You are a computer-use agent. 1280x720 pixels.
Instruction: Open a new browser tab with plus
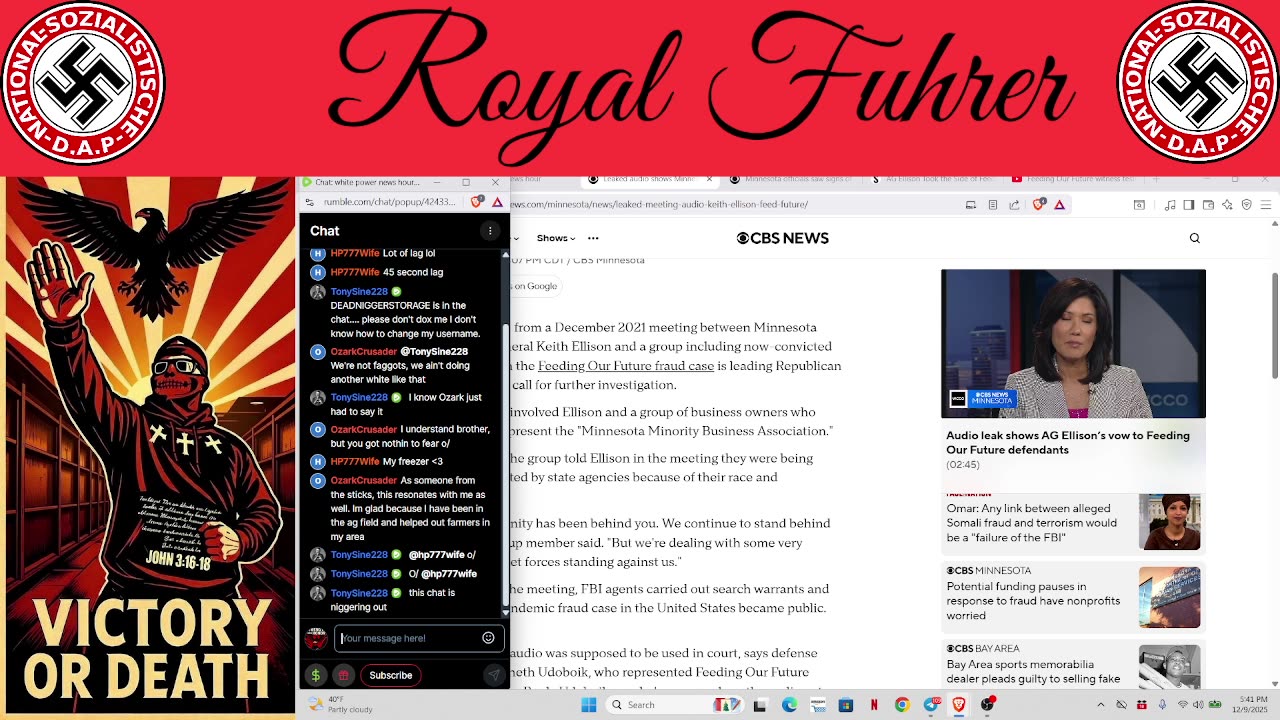1155,179
